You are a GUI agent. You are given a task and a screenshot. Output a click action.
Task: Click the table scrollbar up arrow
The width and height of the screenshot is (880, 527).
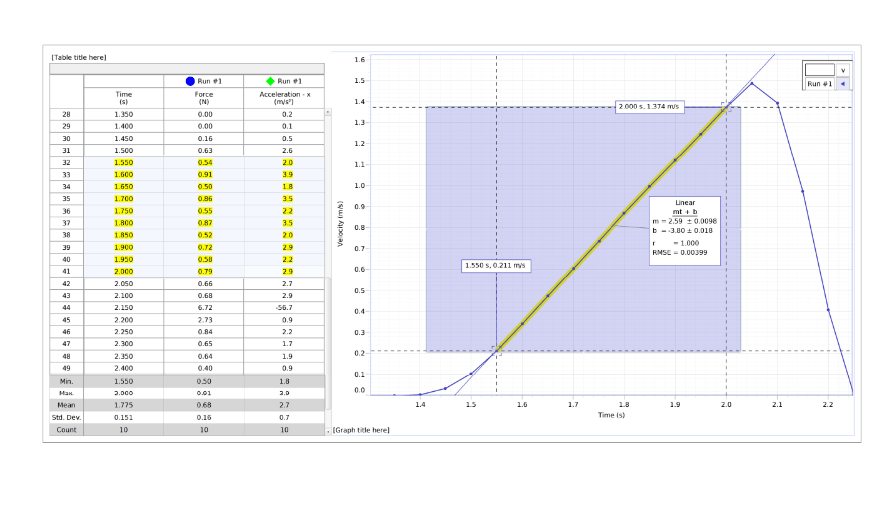point(328,112)
